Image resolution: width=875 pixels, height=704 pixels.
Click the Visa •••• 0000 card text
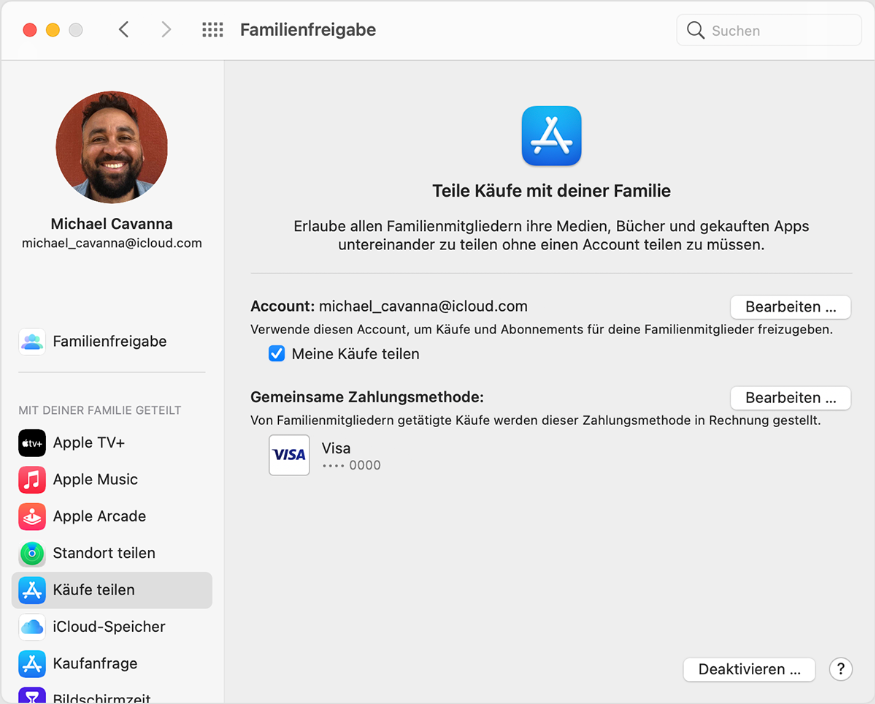[x=351, y=456]
